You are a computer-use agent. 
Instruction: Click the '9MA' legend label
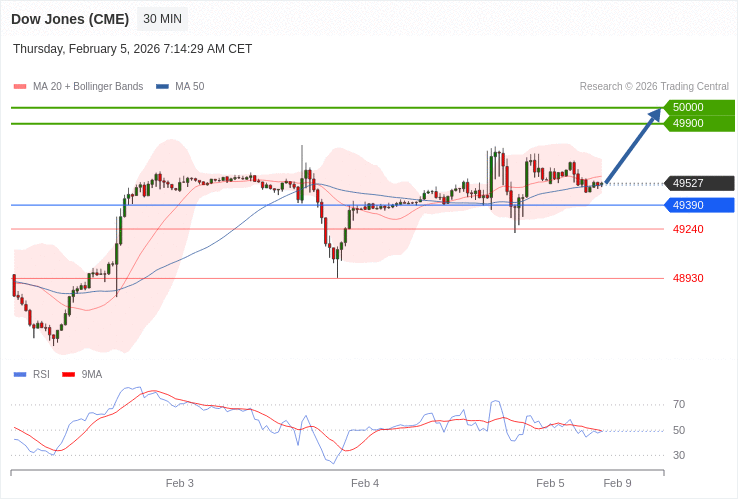coord(92,375)
